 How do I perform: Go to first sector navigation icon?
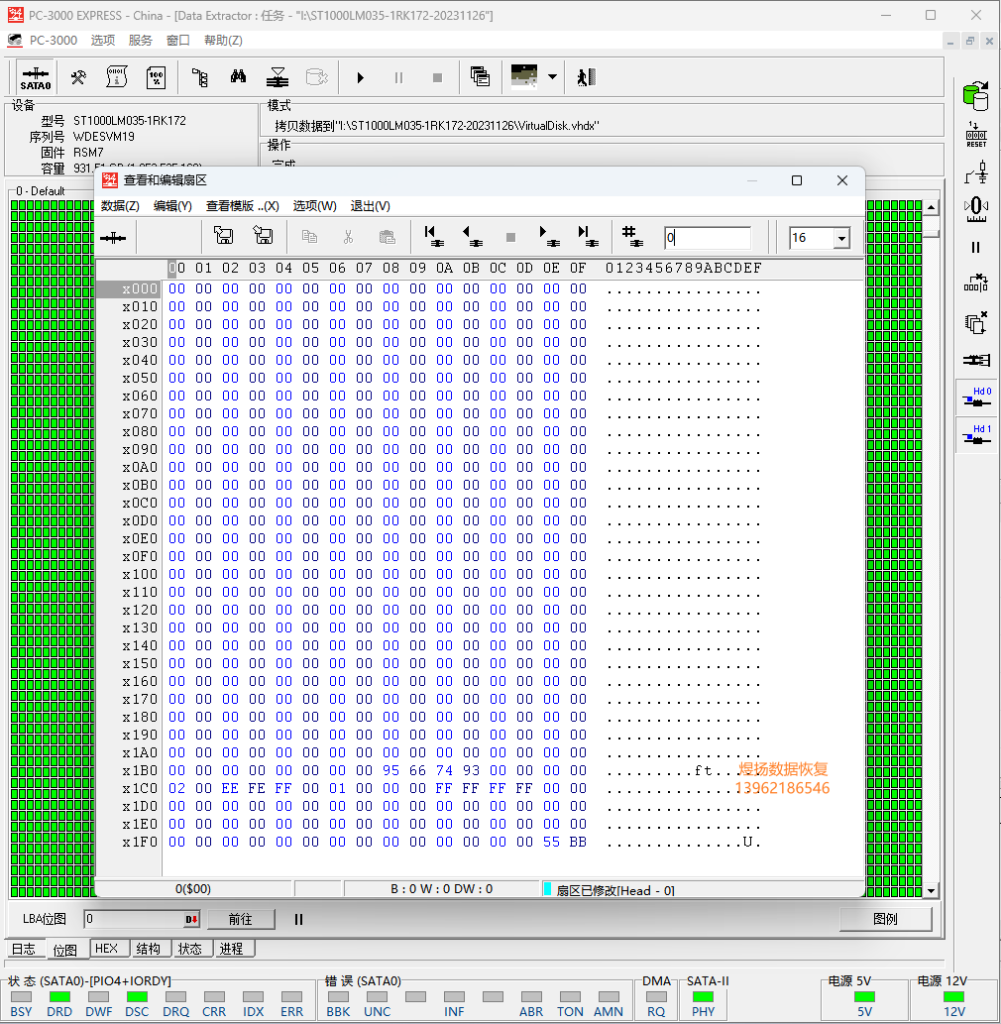[434, 236]
